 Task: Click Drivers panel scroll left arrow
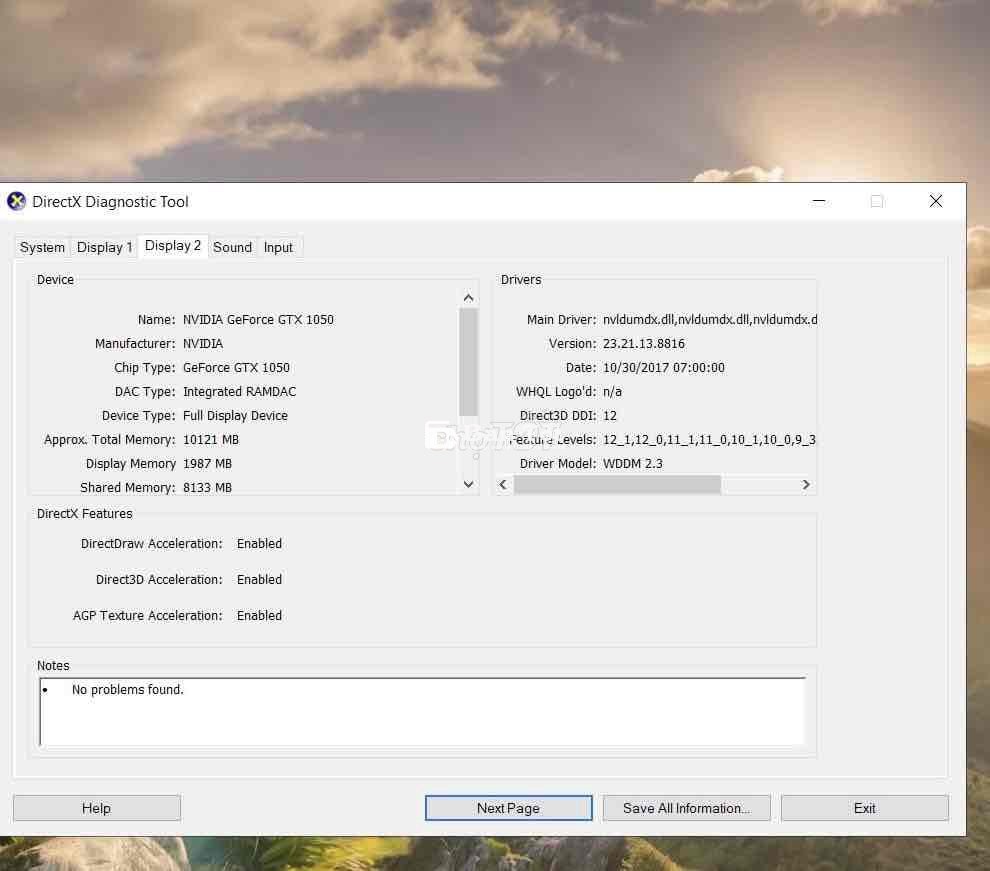[x=503, y=485]
